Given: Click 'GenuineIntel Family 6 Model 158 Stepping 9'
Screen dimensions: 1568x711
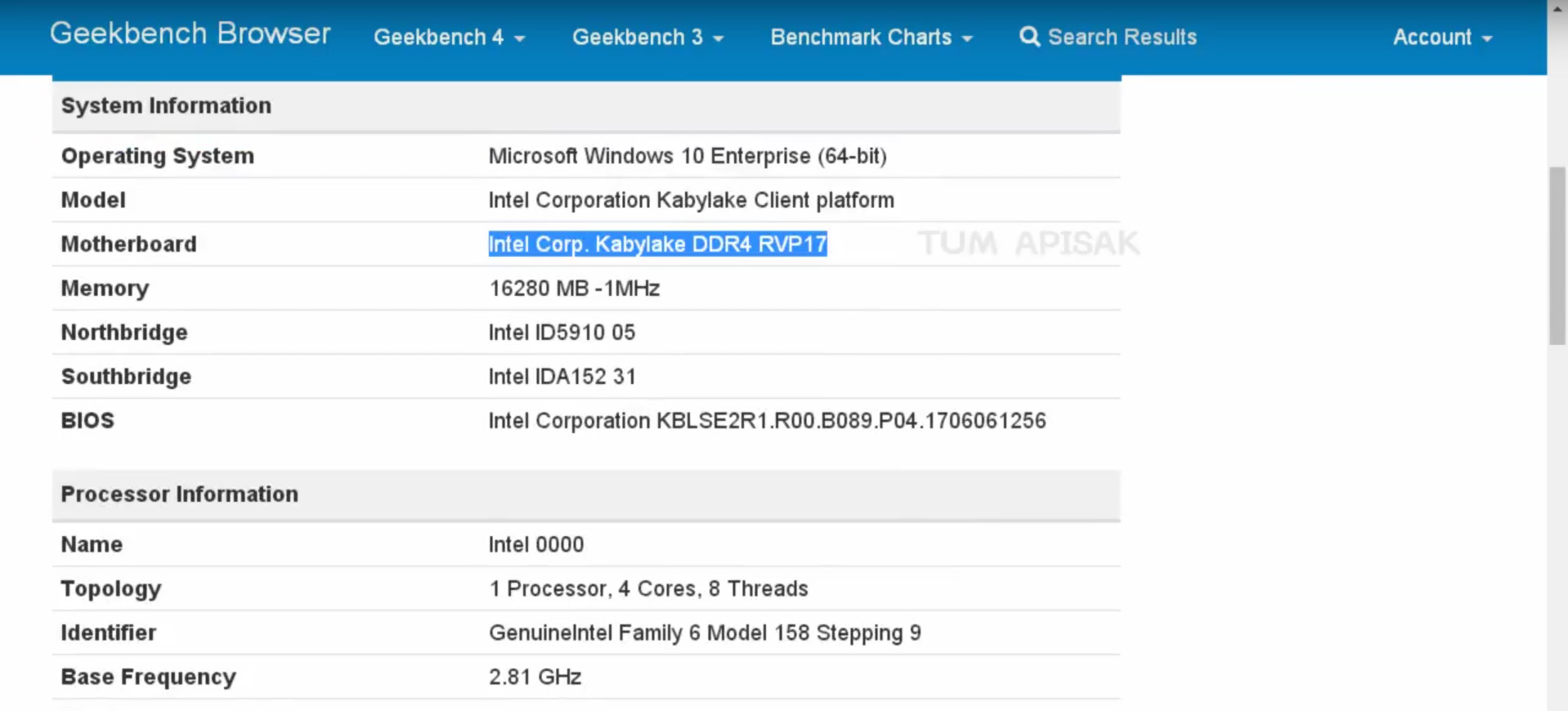Looking at the screenshot, I should 705,633.
